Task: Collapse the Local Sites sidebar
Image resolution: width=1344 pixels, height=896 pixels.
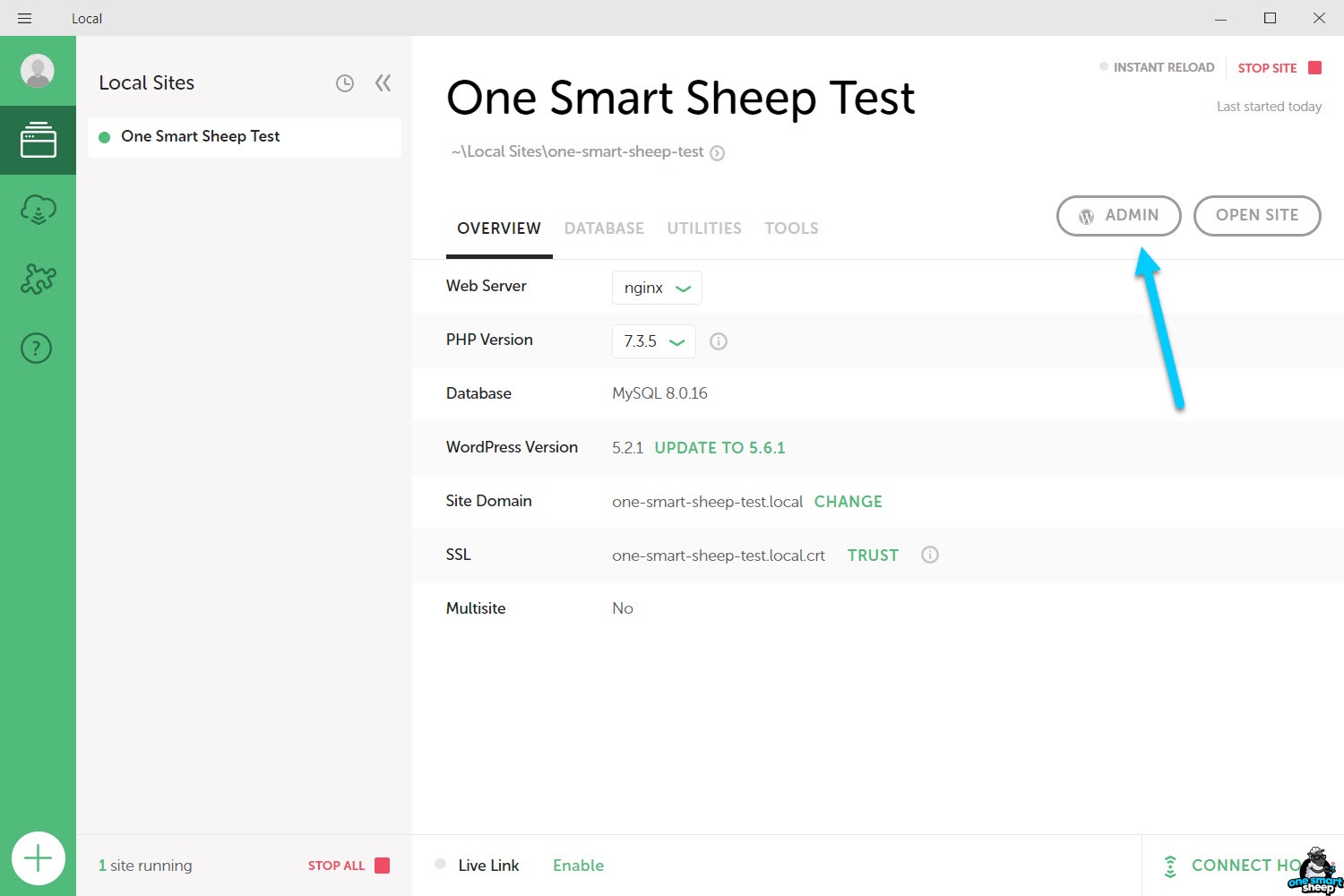Action: click(x=383, y=83)
